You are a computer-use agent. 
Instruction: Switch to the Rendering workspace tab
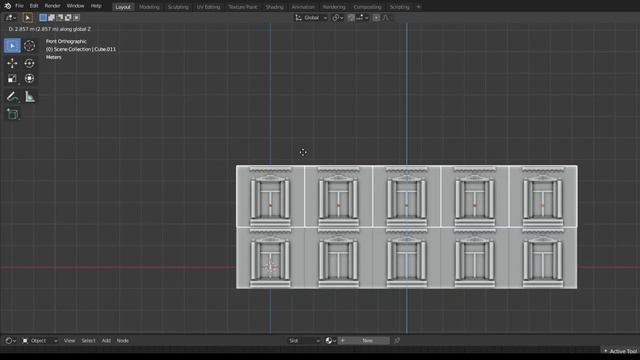click(x=334, y=7)
